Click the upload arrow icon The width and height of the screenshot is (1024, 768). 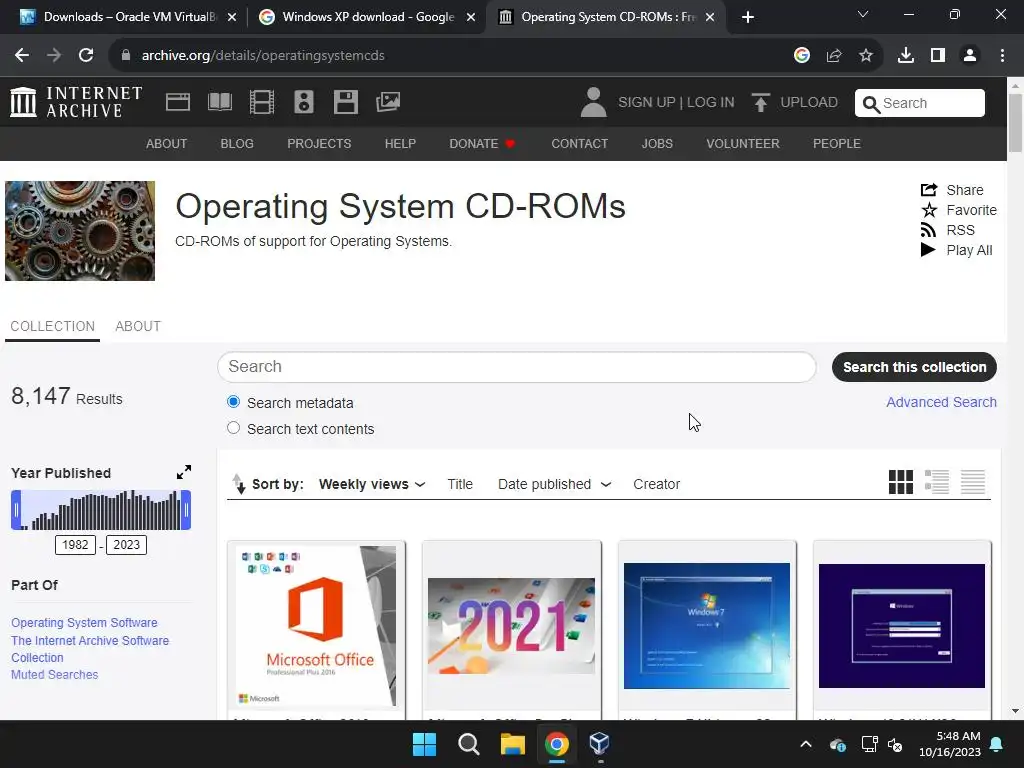[x=760, y=103]
